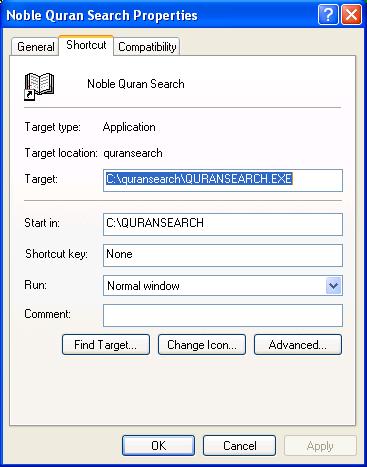Expand the Run dropdown arrow
The width and height of the screenshot is (367, 467).
click(x=333, y=286)
